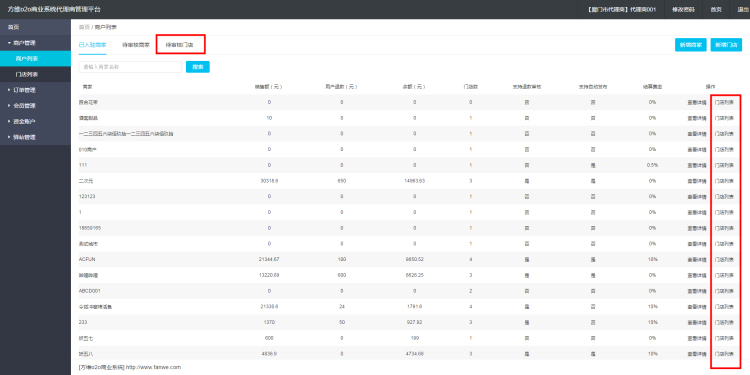
Task: Focus the merchant name search field
Action: click(x=130, y=67)
